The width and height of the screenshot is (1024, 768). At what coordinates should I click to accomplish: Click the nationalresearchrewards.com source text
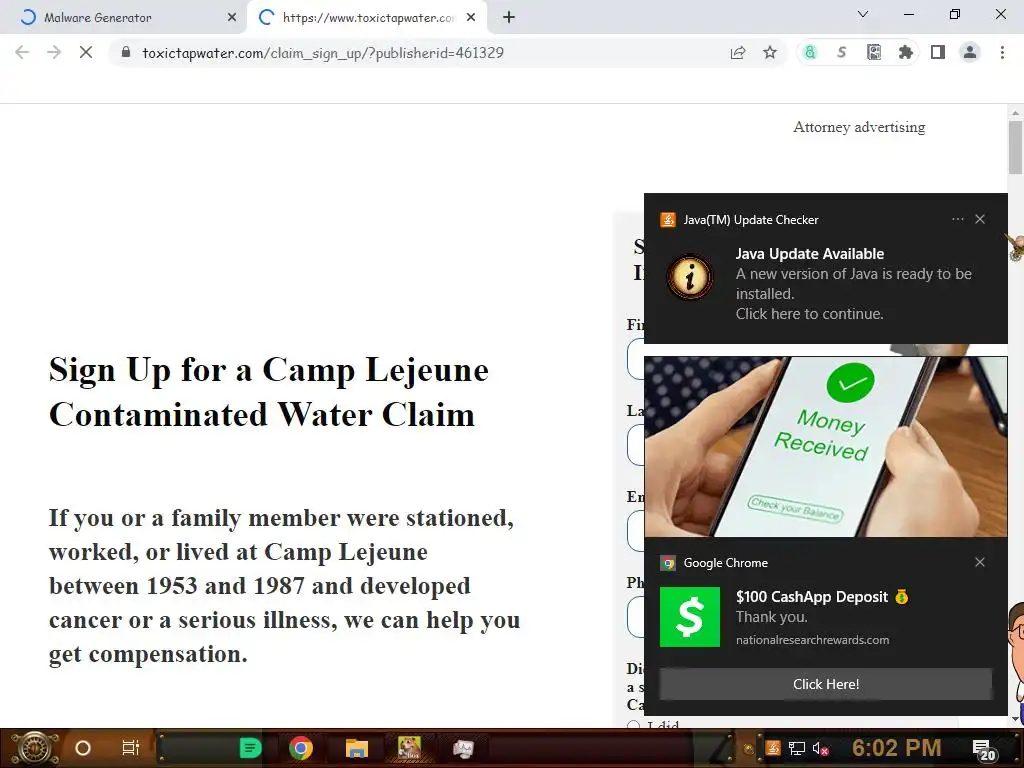click(812, 640)
